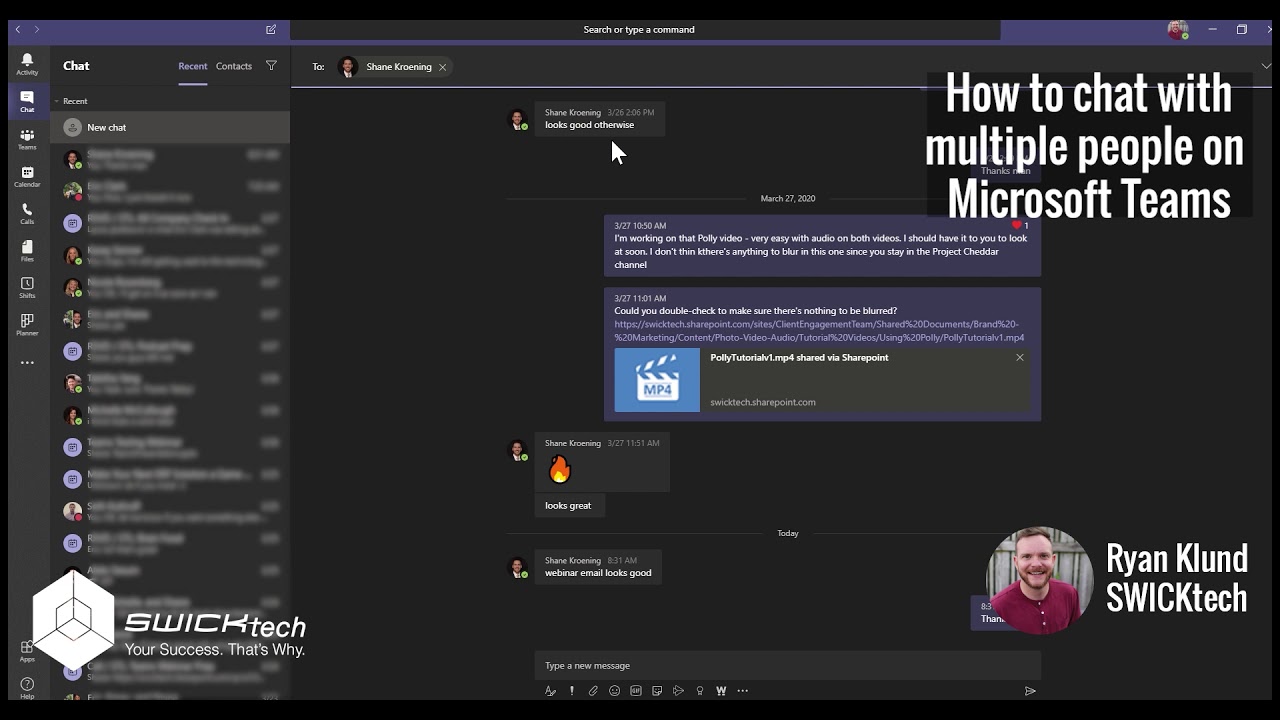1280x720 pixels.
Task: Click the heart reaction on Polly message
Action: click(x=1017, y=225)
